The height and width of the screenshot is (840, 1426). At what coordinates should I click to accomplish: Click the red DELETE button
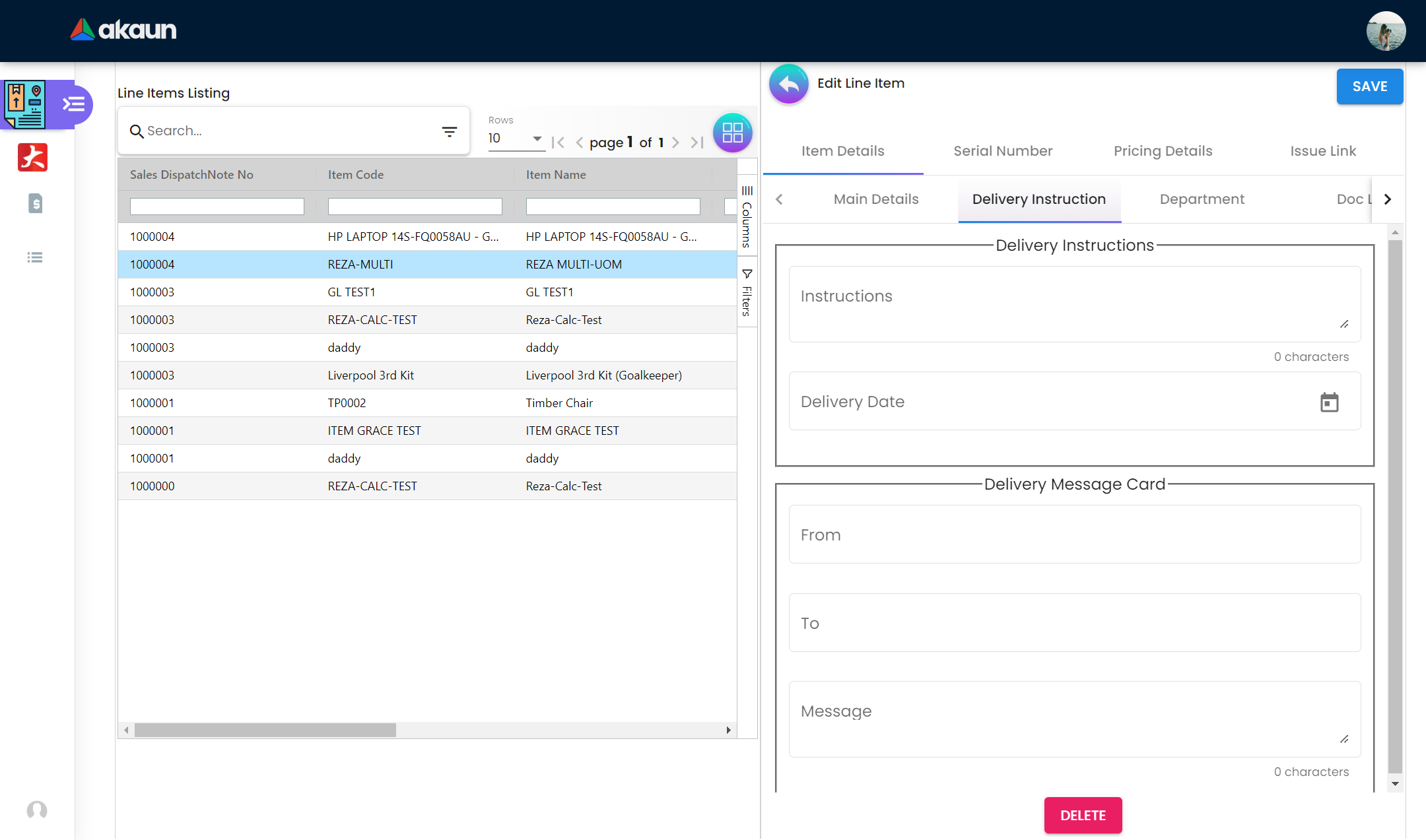pos(1083,815)
